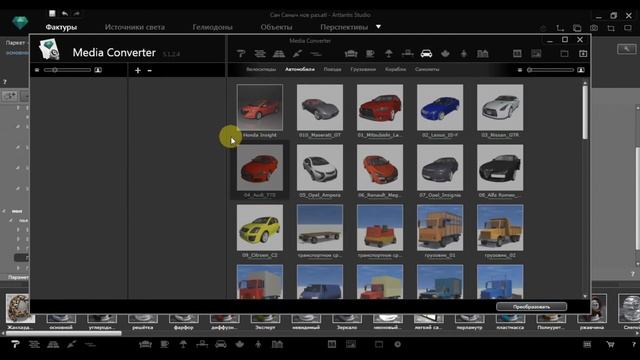Click the grid view icon in bottom bar
The image size is (640, 360).
coord(587,344)
